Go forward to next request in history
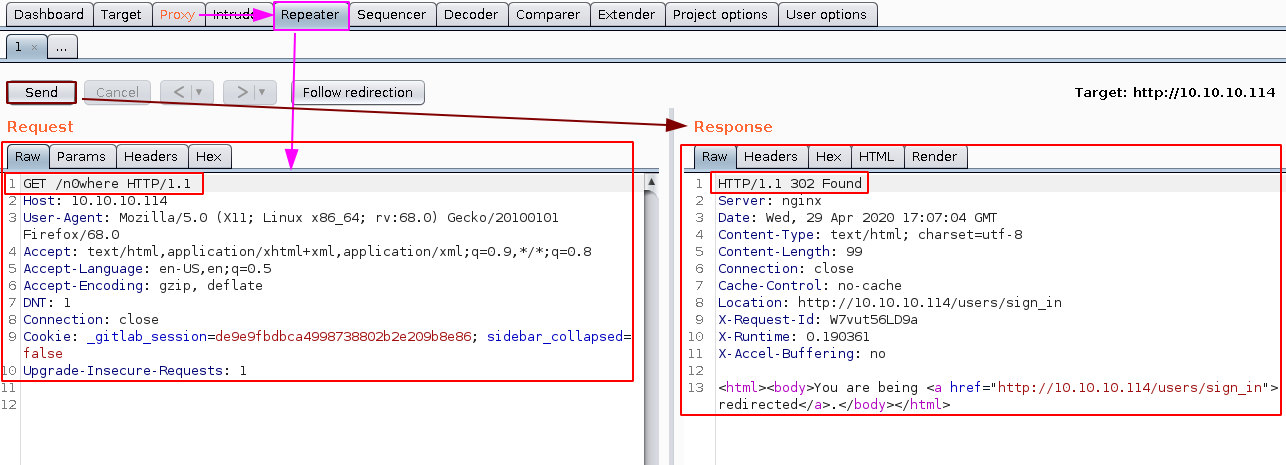Image resolution: width=1286 pixels, height=465 pixels. pyautogui.click(x=242, y=92)
